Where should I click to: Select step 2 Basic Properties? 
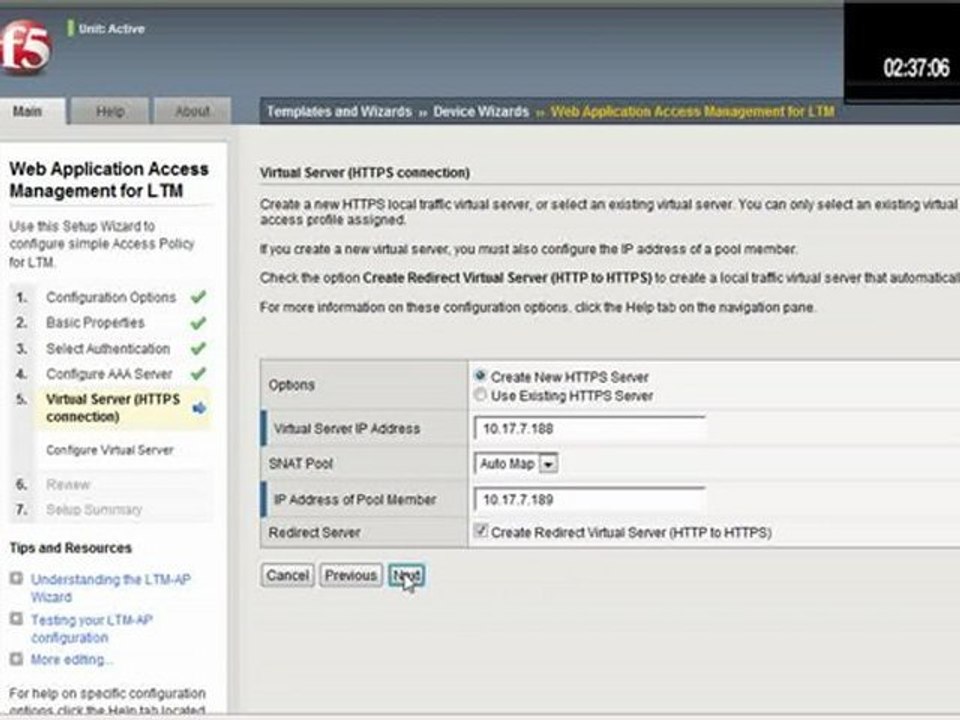[96, 323]
